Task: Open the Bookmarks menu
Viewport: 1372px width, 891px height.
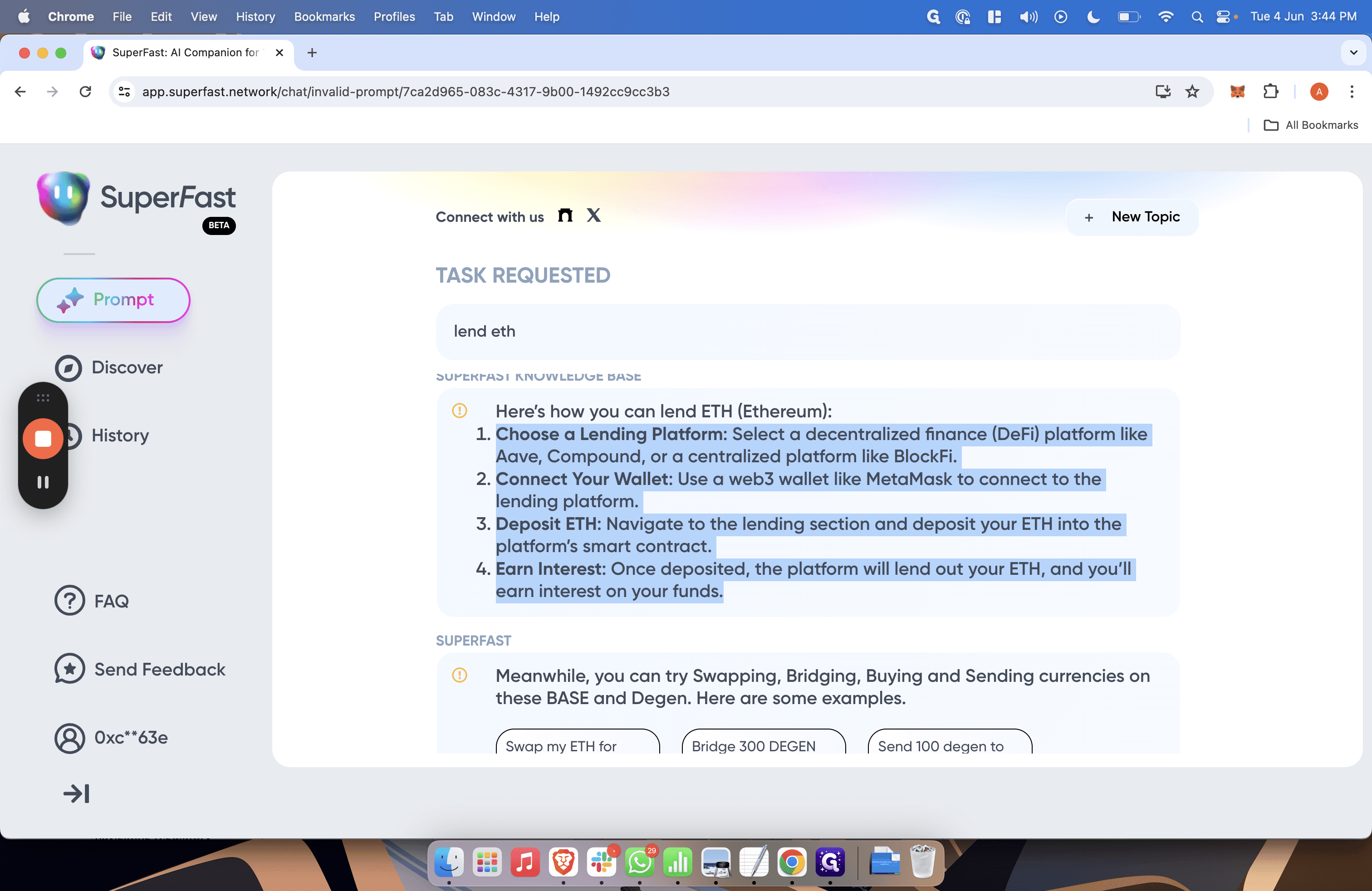Action: 324,17
